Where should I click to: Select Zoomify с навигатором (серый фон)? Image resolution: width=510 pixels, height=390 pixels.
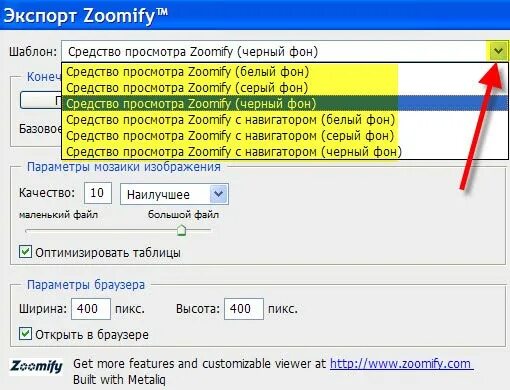tap(285, 136)
